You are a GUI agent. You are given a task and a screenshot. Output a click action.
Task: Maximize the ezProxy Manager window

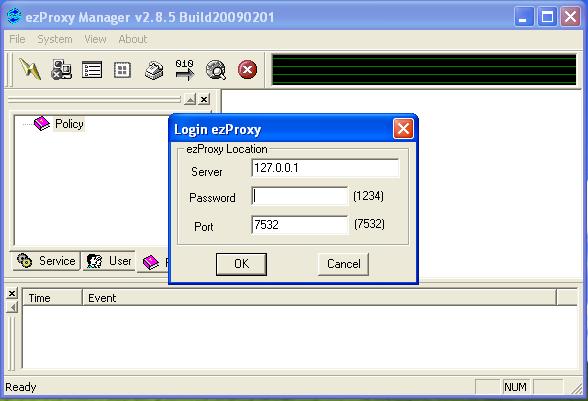547,17
